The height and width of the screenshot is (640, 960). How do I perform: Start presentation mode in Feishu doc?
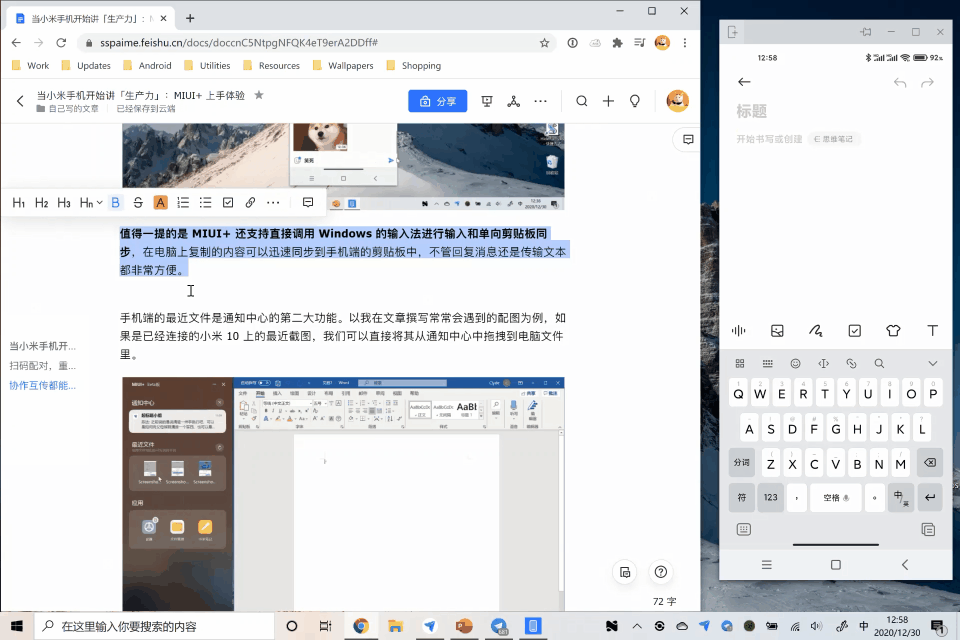[x=487, y=101]
